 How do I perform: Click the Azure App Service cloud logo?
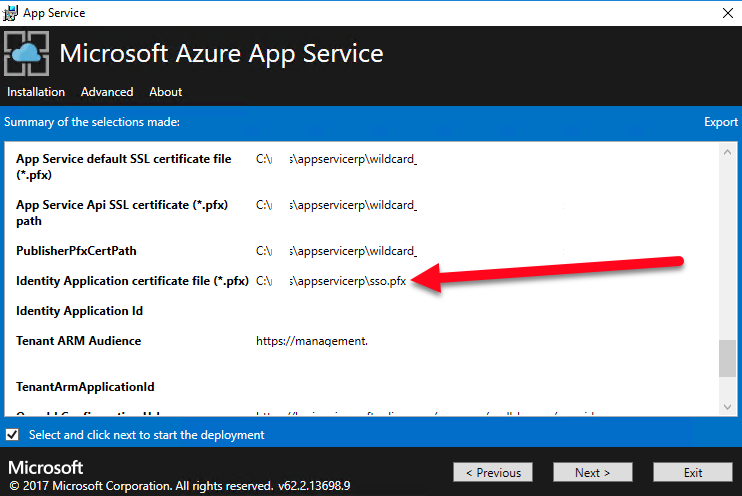coord(26,53)
